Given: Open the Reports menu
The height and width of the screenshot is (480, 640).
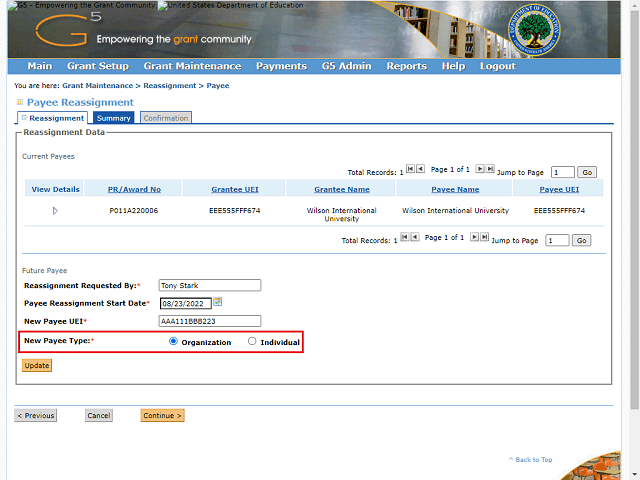Looking at the screenshot, I should pos(407,66).
